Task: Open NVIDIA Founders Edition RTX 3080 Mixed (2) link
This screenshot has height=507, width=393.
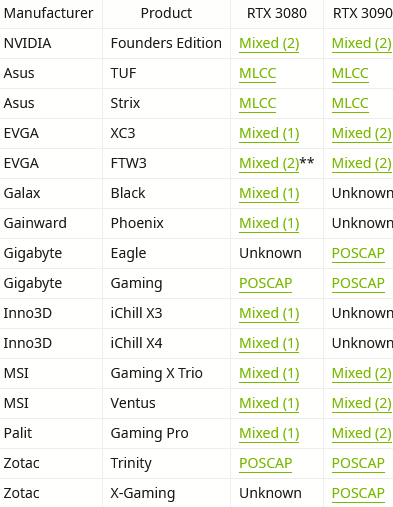Action: pyautogui.click(x=269, y=43)
